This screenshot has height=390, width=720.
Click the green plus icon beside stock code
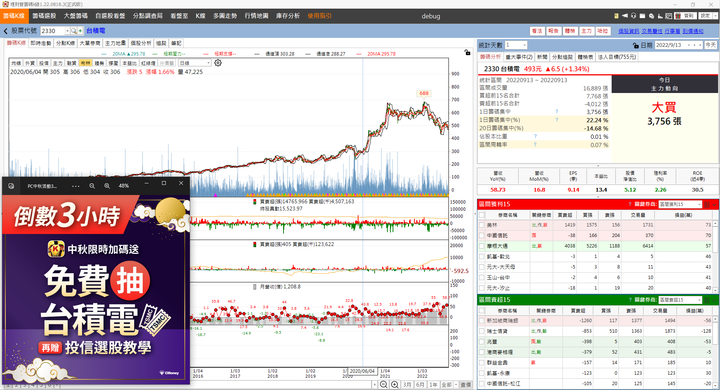click(x=80, y=31)
